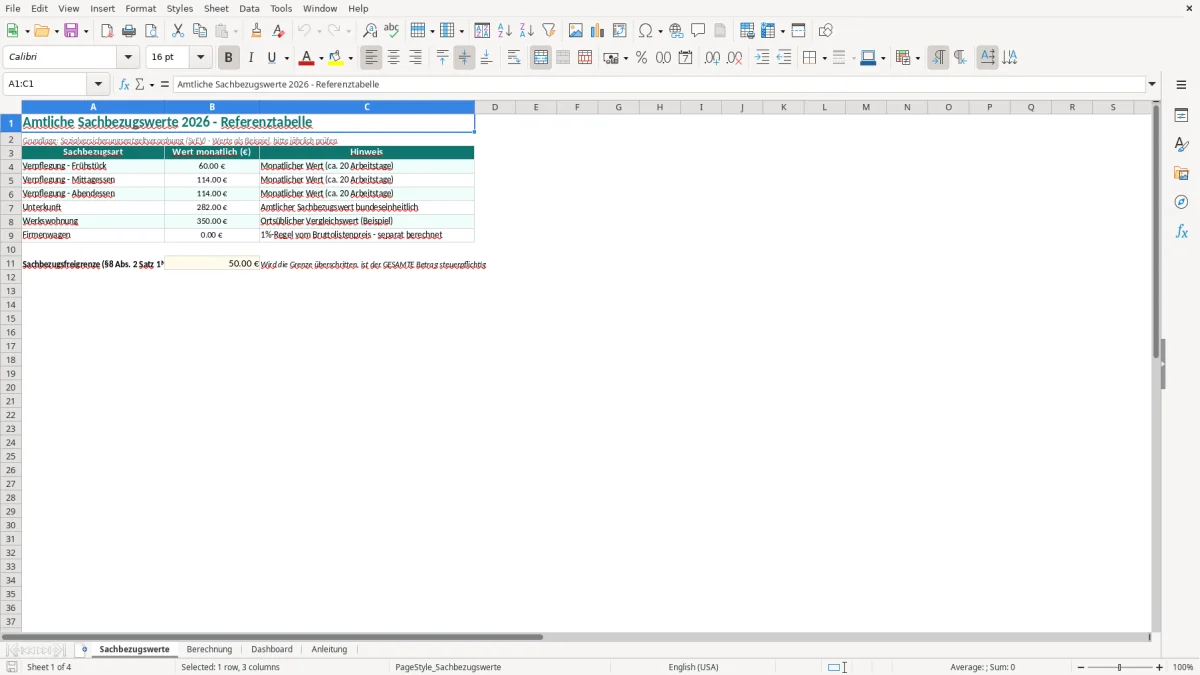
Task: Insert a chart
Action: pyautogui.click(x=598, y=31)
